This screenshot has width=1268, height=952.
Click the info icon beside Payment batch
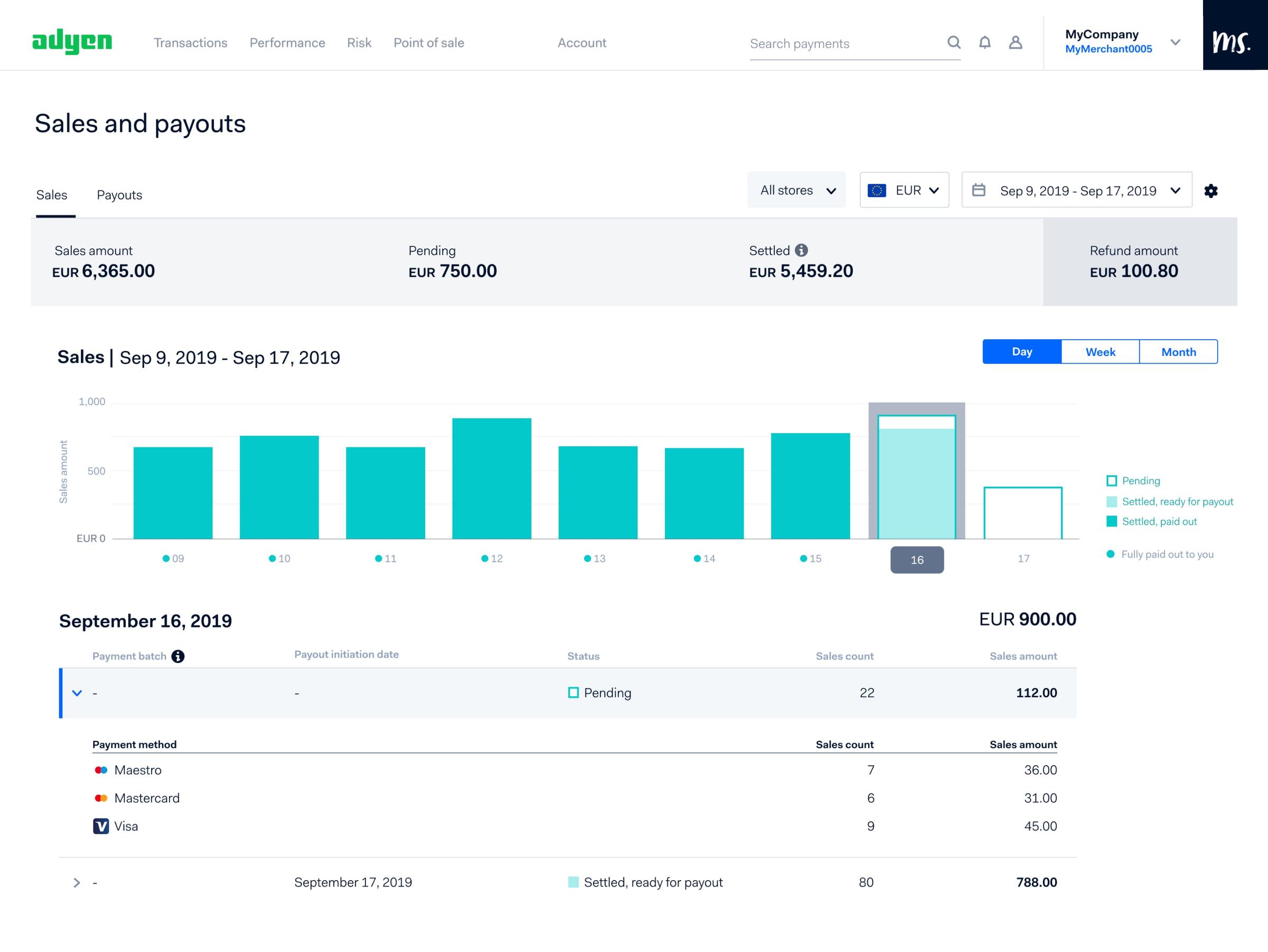178,656
